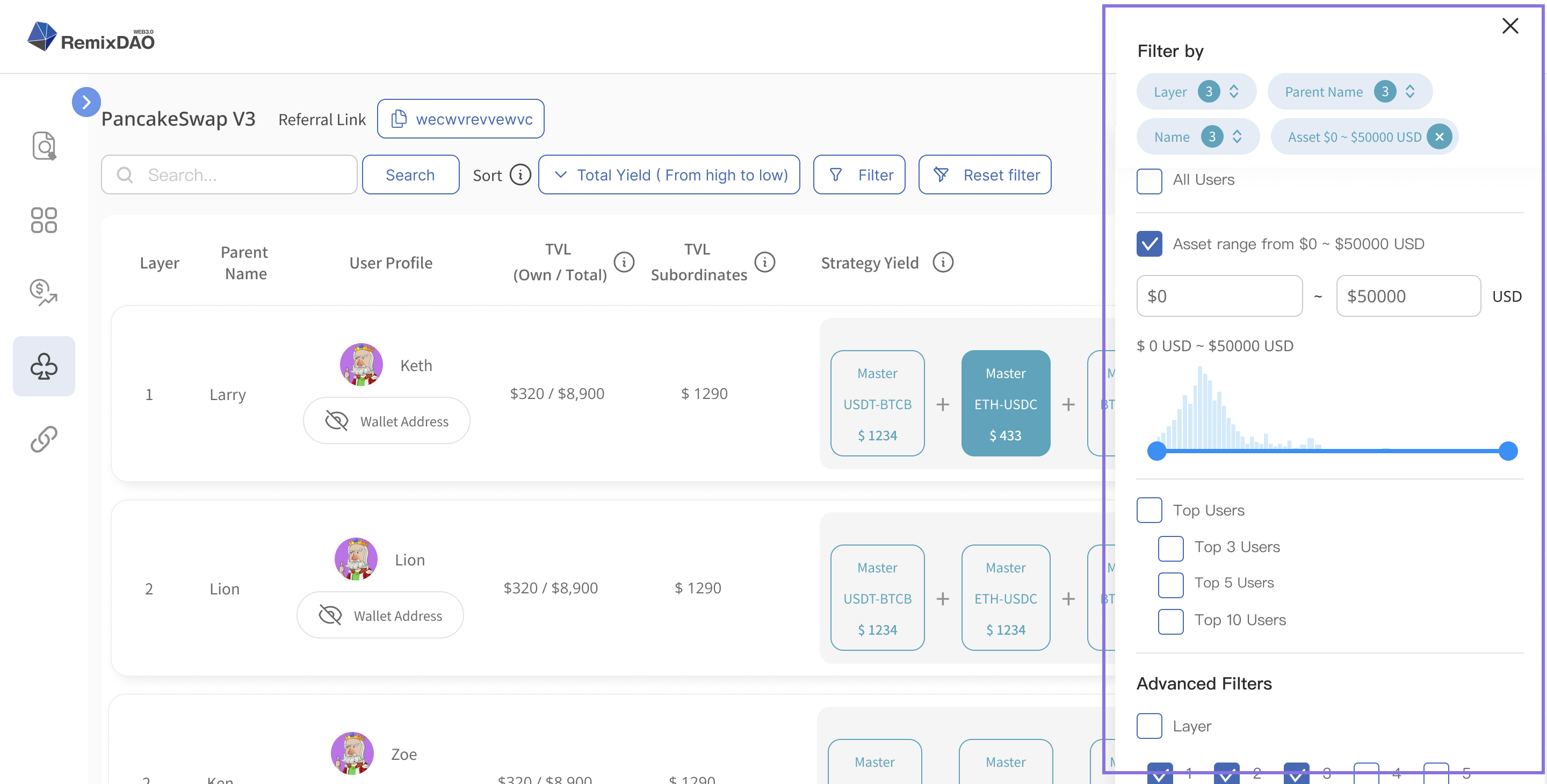The height and width of the screenshot is (784, 1547).
Task: Check the Top 5 Users checkbox
Action: 1170,584
